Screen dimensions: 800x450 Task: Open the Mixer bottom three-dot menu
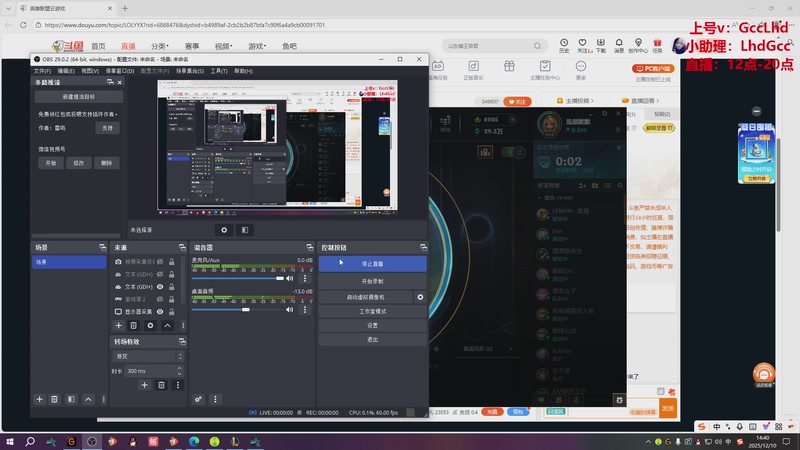click(215, 399)
